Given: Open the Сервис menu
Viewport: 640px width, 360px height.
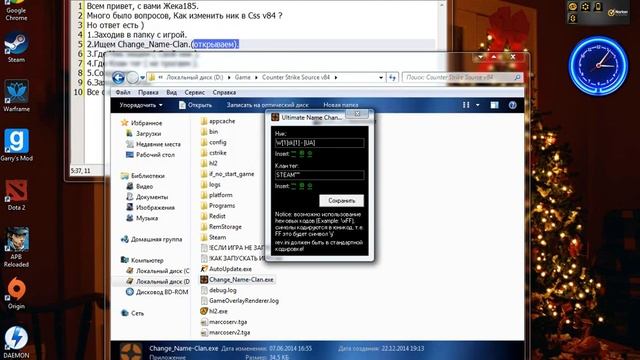Looking at the screenshot, I should pos(195,92).
